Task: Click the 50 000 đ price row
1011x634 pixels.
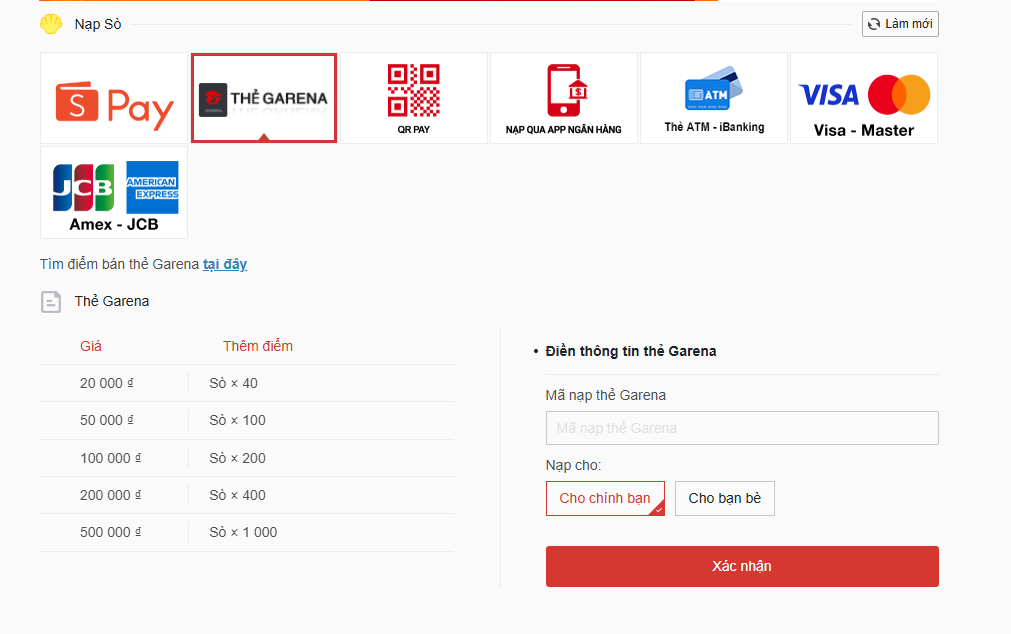Action: [246, 421]
